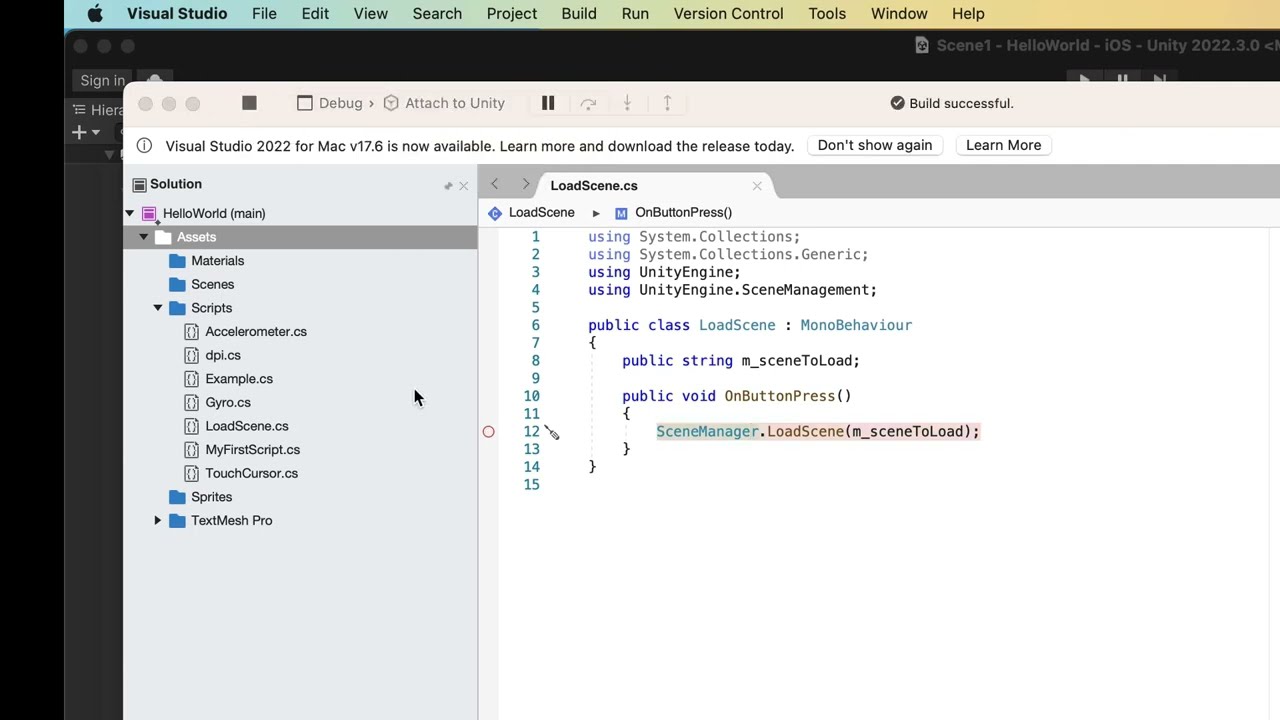Viewport: 1280px width, 720px height.
Task: Open LoadScene.cs in the solution tree
Action: [x=247, y=426]
